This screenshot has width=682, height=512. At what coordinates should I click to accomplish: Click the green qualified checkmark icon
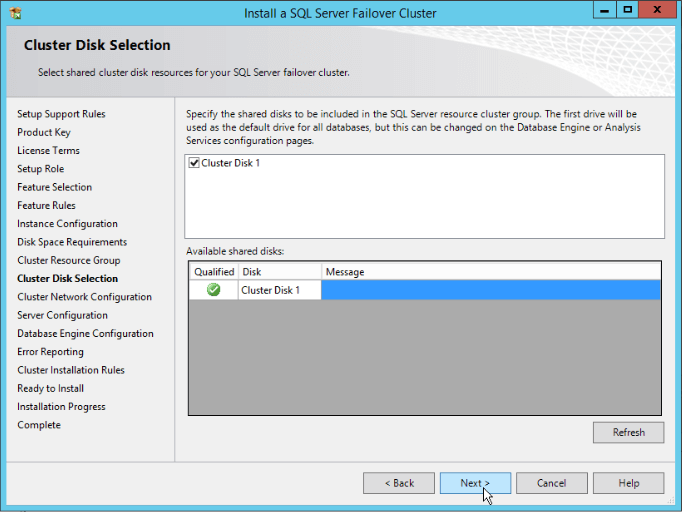click(213, 290)
